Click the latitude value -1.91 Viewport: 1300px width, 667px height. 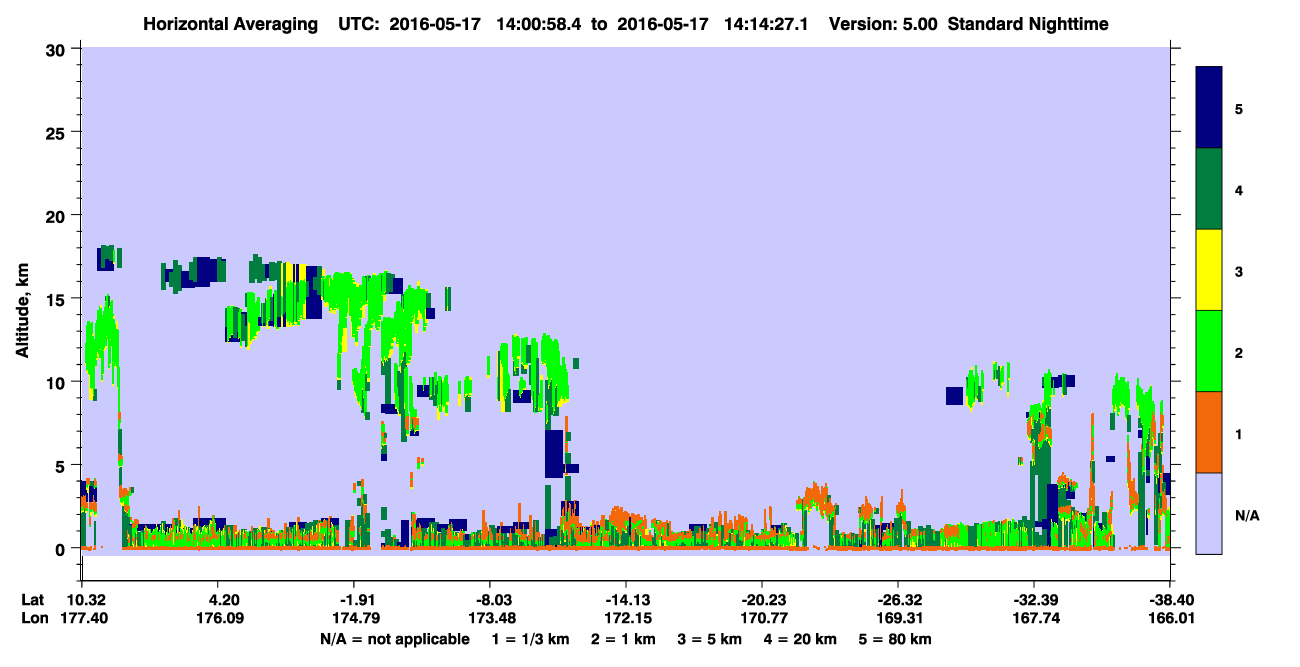(x=356, y=600)
